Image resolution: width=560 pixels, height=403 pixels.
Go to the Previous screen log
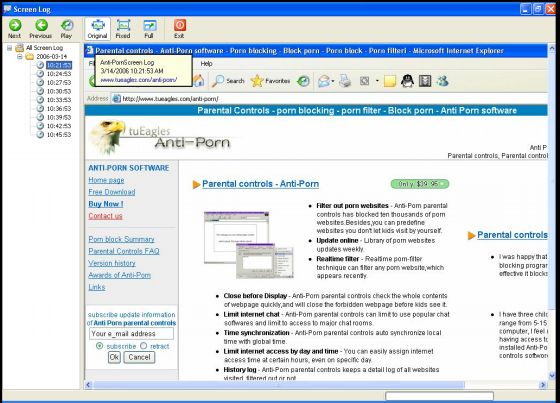click(x=41, y=29)
